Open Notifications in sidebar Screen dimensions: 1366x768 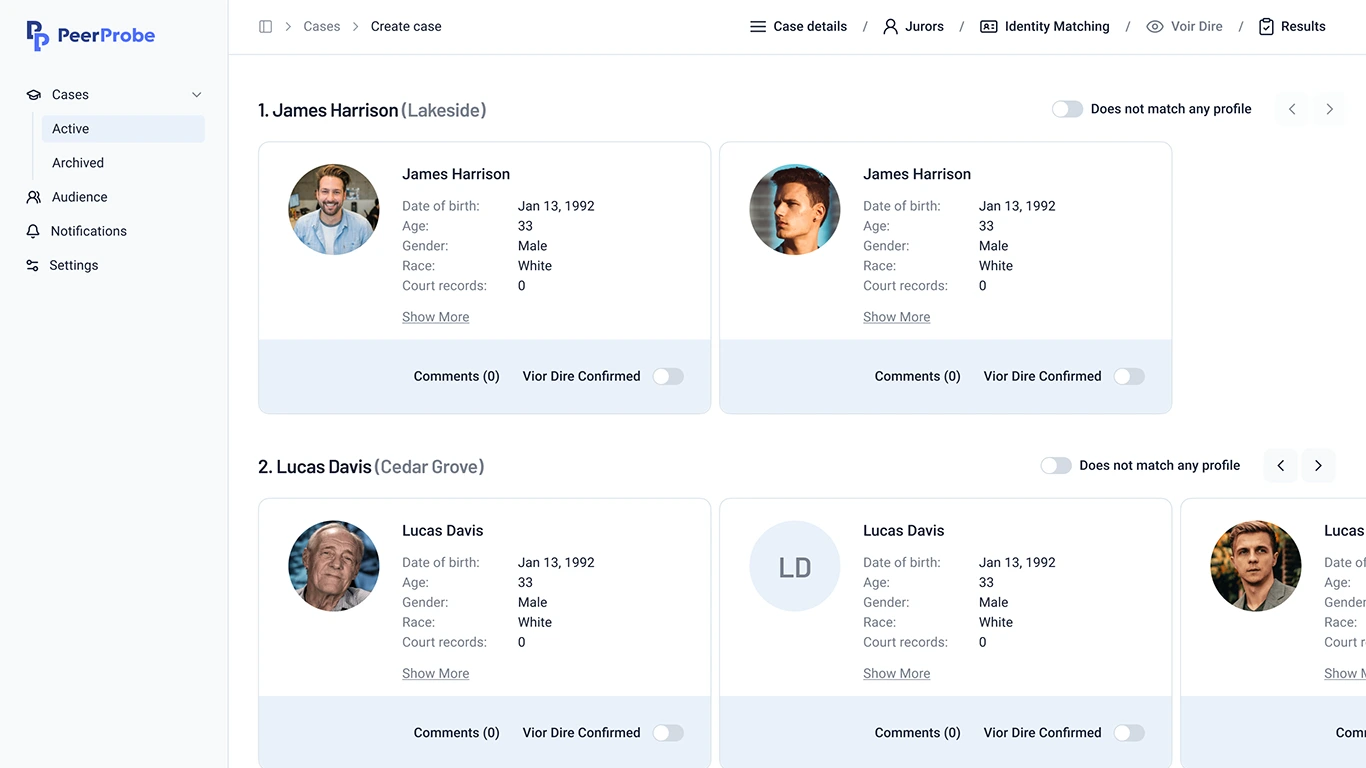[88, 231]
